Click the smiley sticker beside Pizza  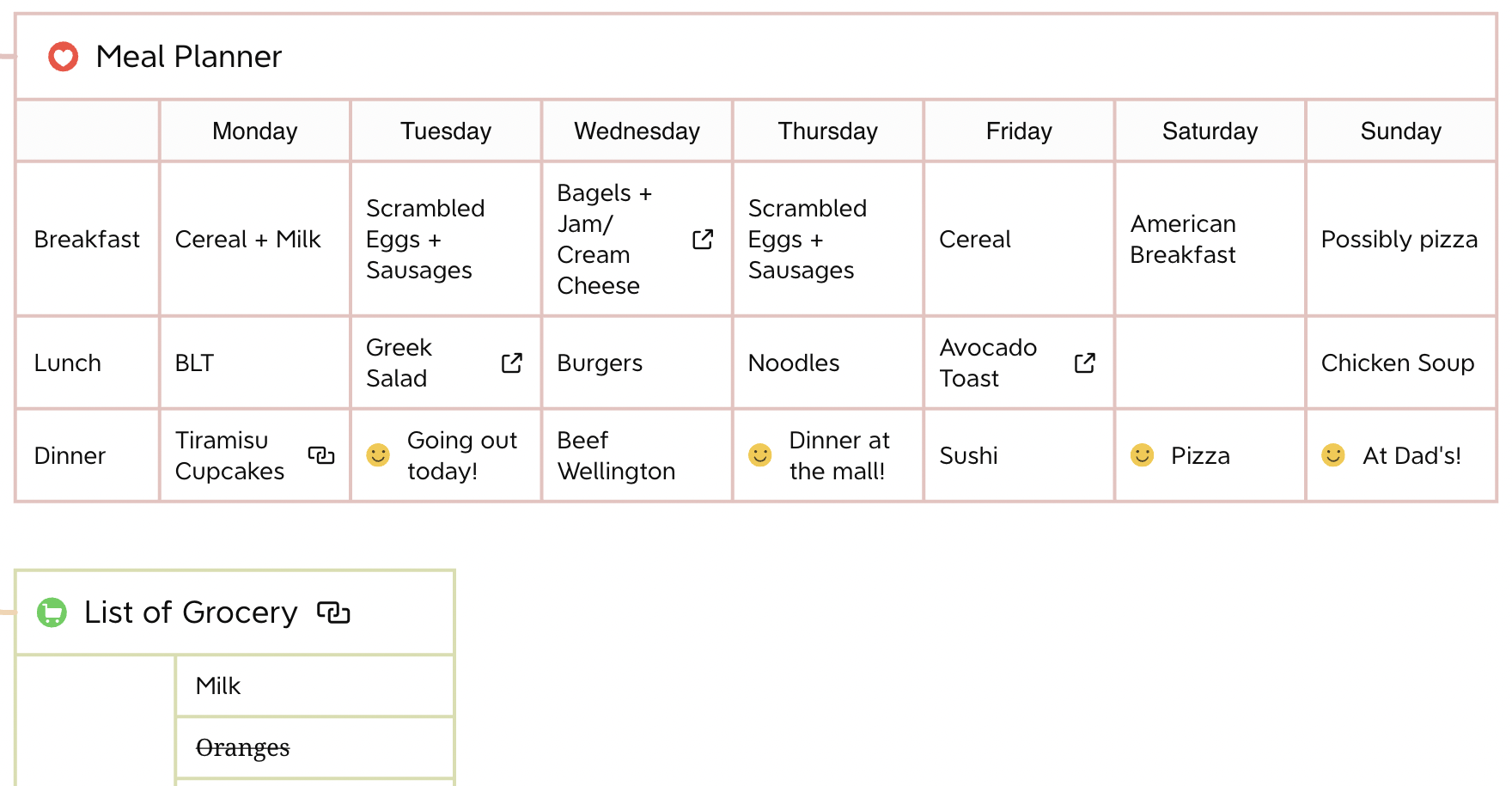point(1142,454)
